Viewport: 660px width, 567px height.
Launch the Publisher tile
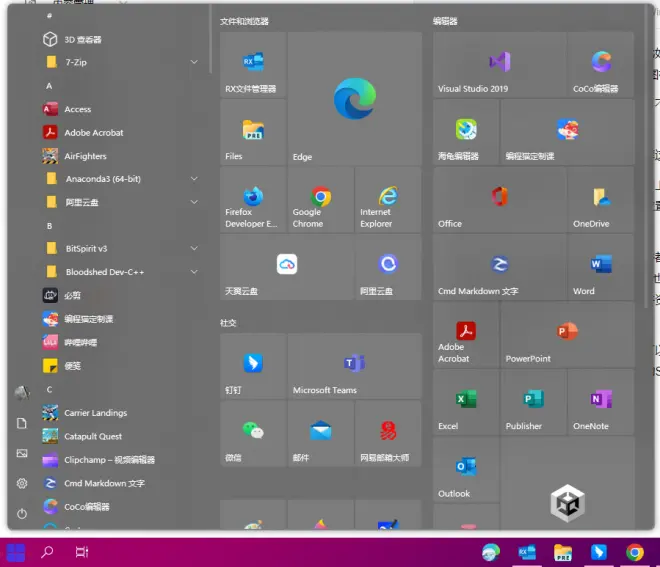(x=534, y=402)
